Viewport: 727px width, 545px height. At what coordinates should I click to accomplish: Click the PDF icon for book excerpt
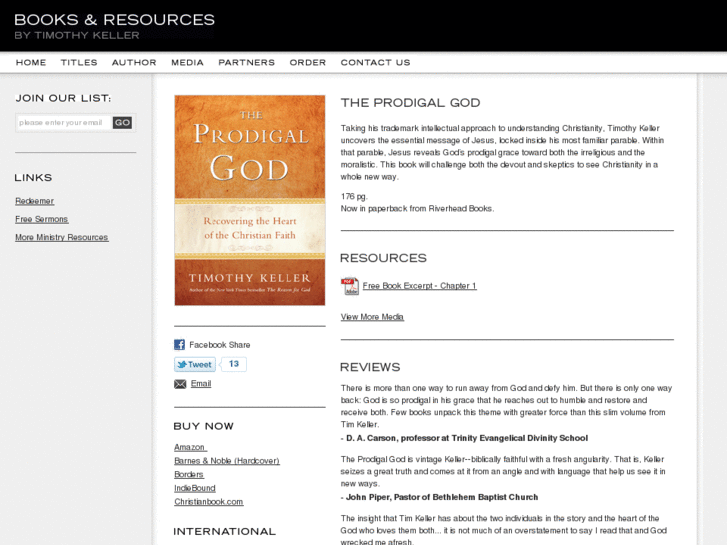pos(350,286)
